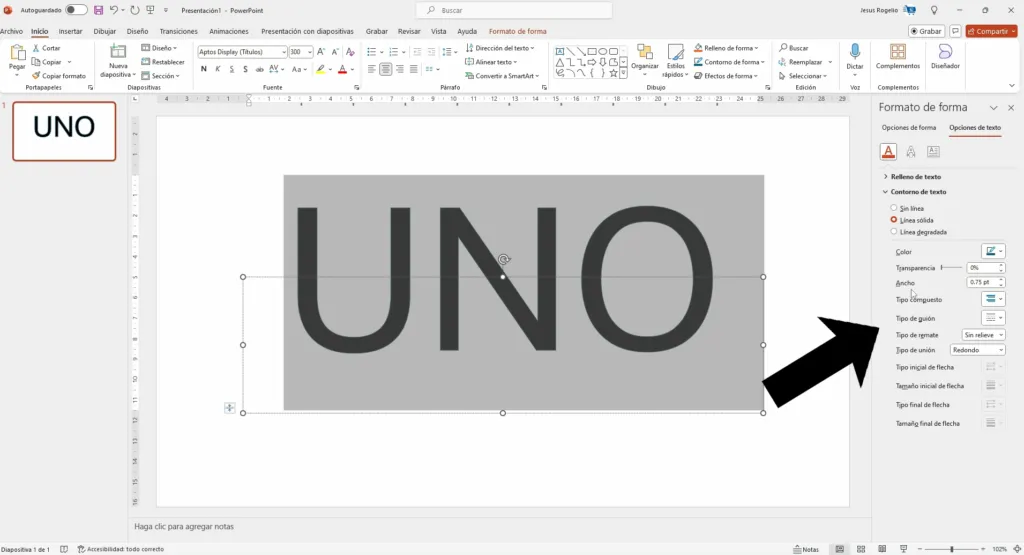Adjust the Transparencia slider
Viewport: 1024px width, 555px height.
tap(952, 268)
